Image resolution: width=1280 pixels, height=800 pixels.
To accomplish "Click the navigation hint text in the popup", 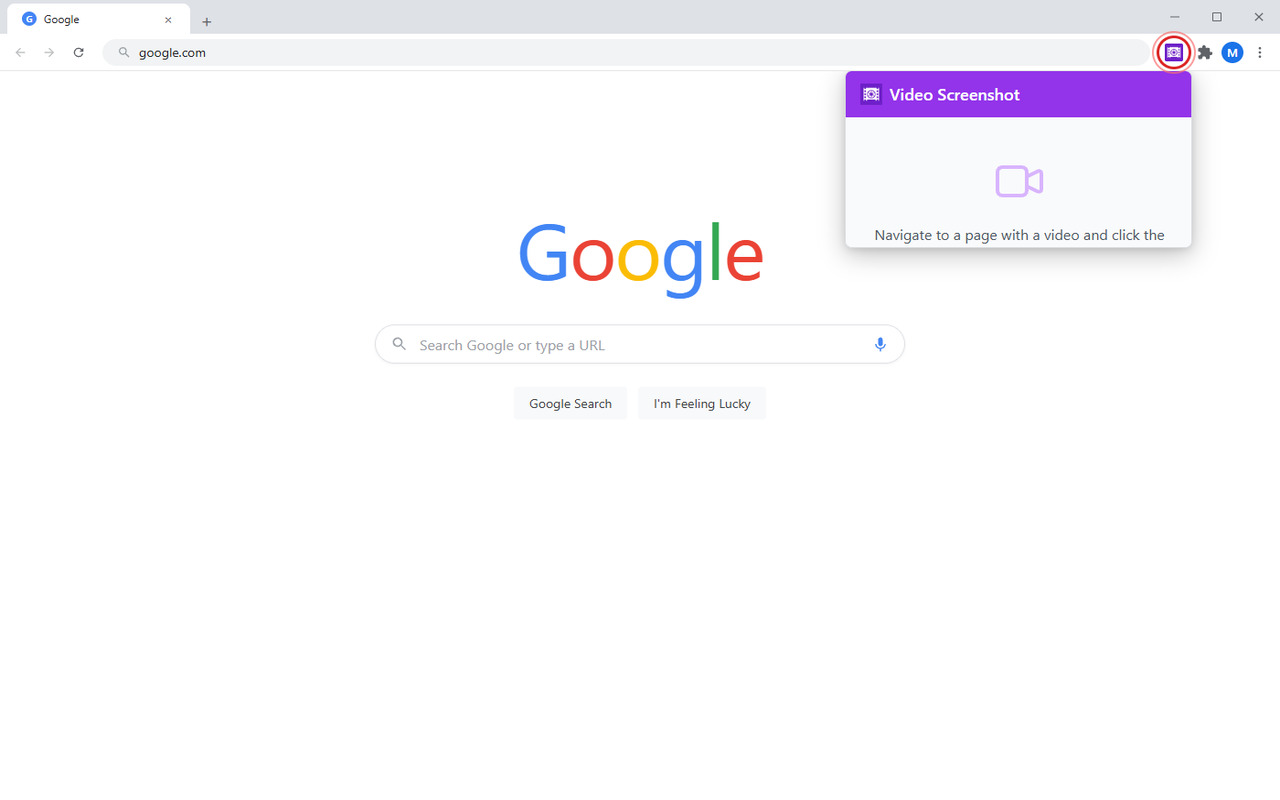I will 1018,234.
